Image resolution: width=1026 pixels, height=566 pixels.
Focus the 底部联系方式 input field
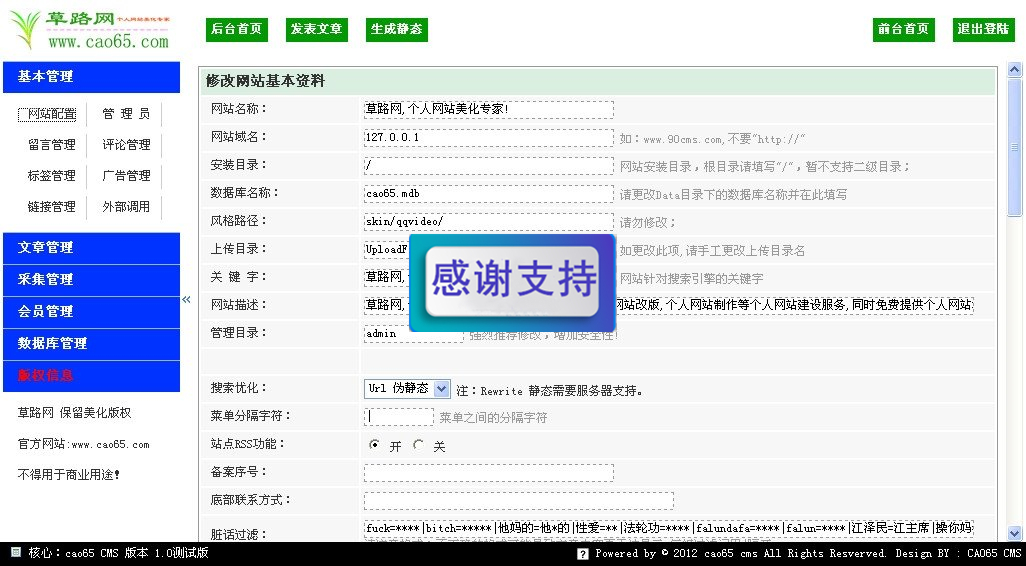click(518, 501)
